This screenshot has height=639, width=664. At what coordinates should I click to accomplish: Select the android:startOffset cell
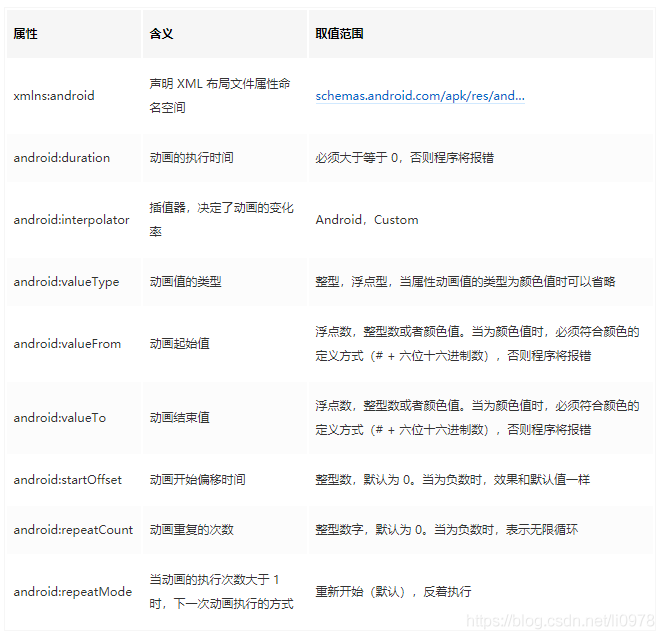click(74, 479)
